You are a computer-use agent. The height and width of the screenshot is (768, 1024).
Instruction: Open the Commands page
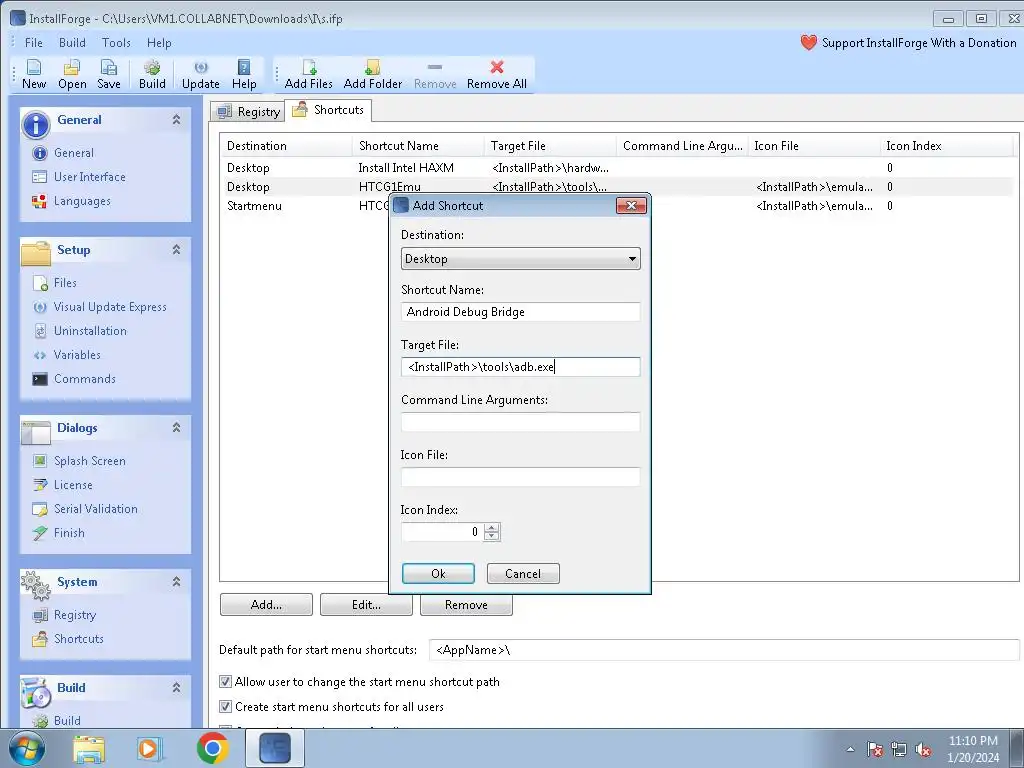(x=85, y=379)
